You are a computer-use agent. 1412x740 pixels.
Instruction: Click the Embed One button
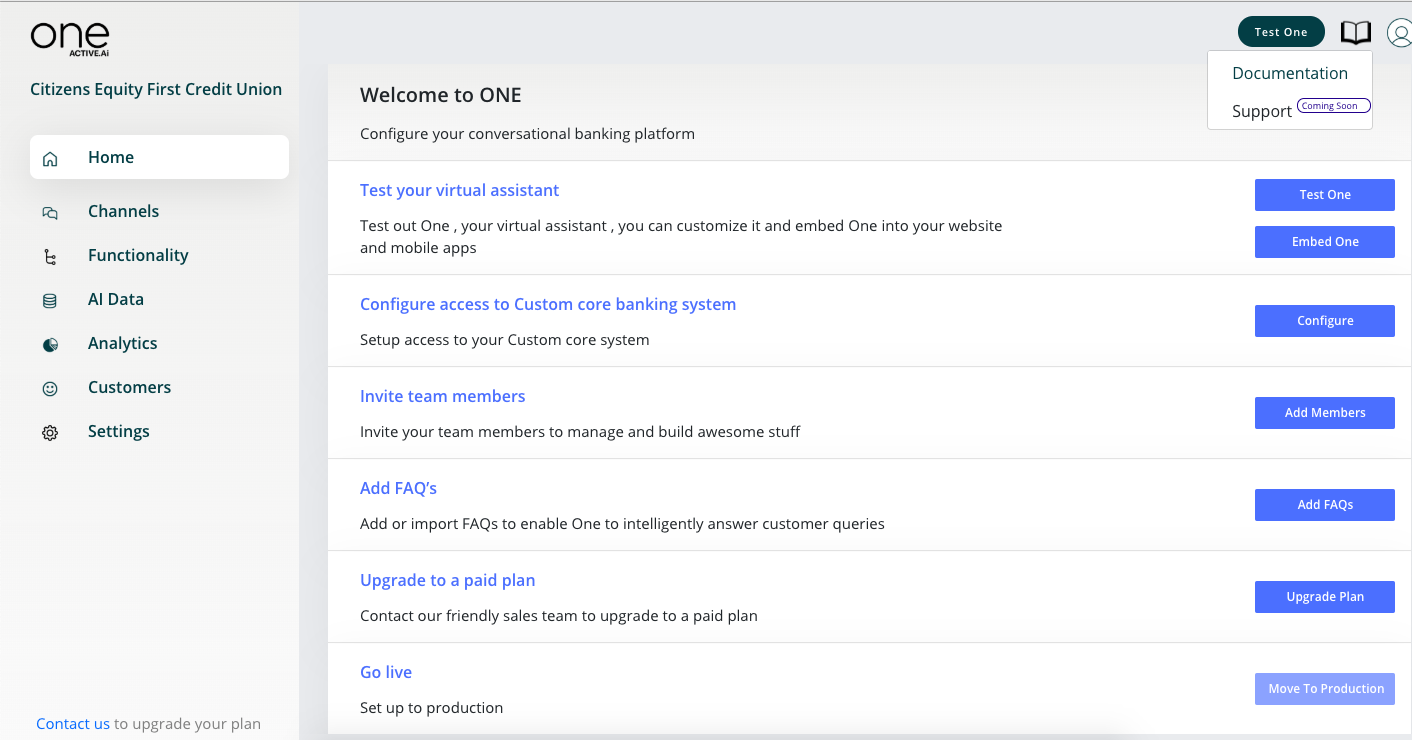1325,242
